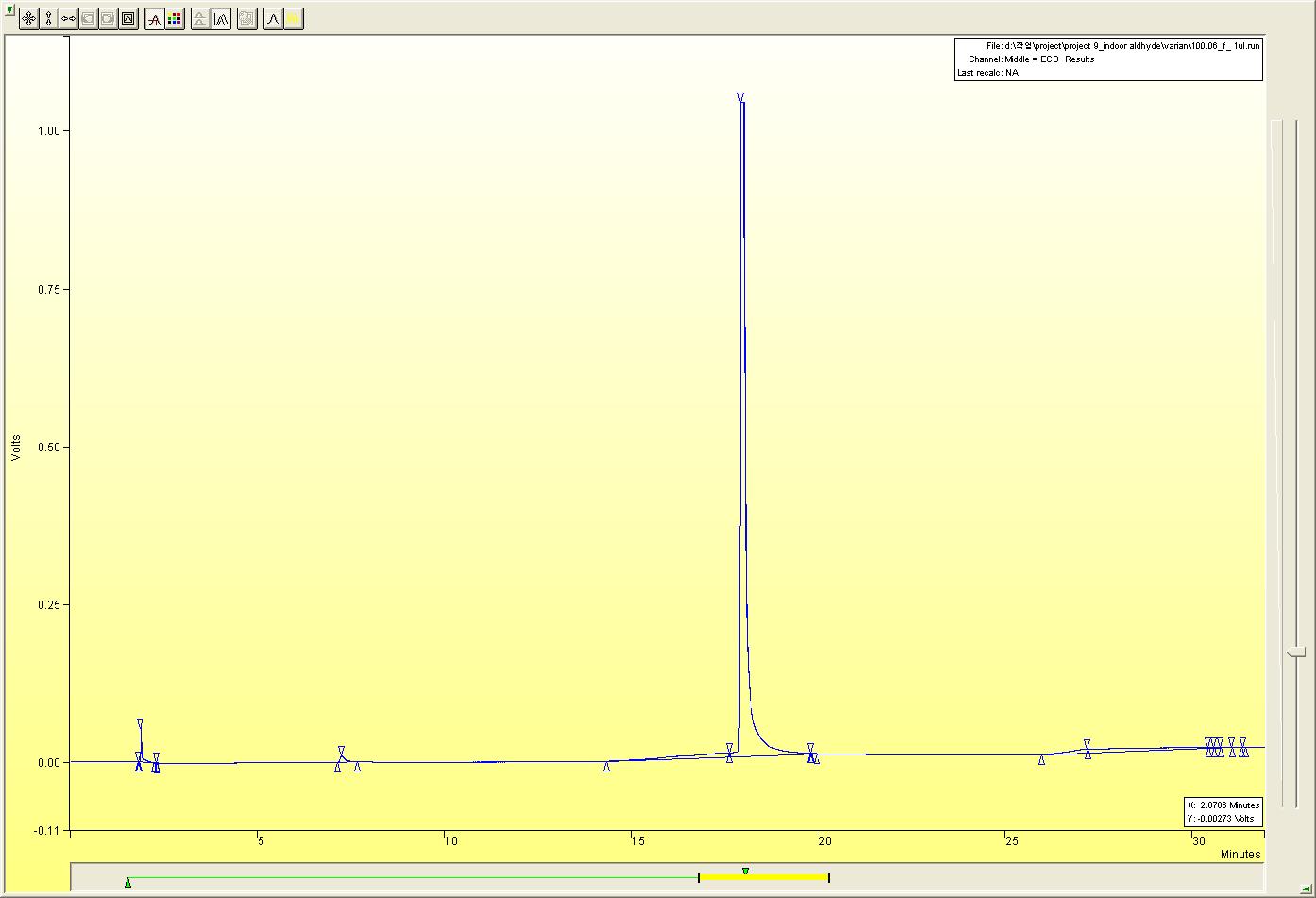The height and width of the screenshot is (898, 1316).
Task: Click the file path text in info box
Action: [1122, 45]
